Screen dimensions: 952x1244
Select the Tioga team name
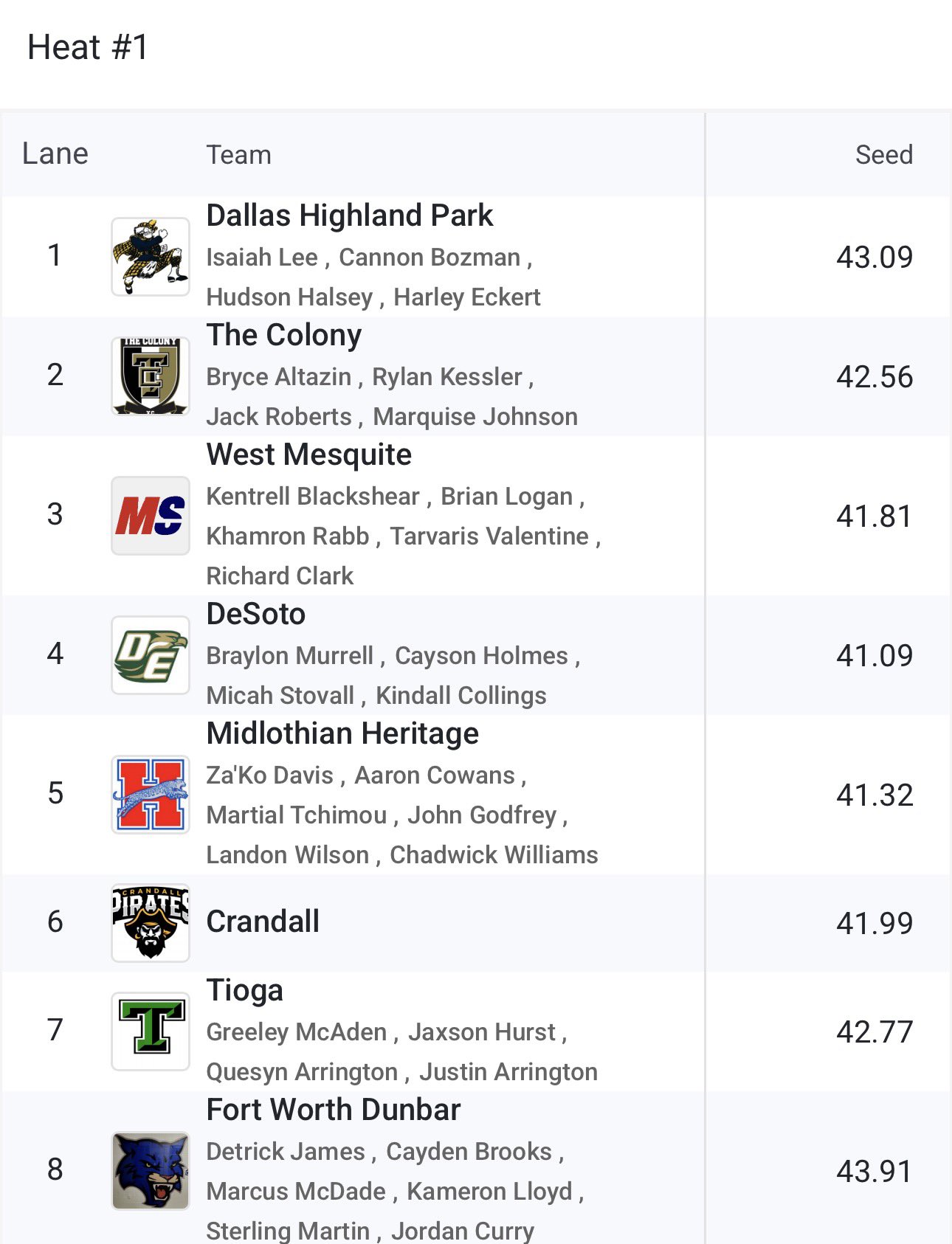coord(244,990)
